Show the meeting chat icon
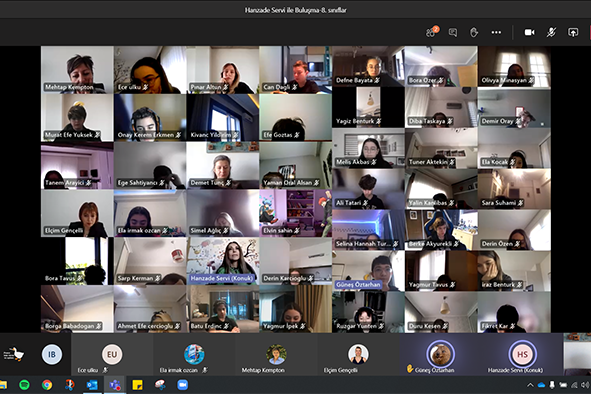 click(453, 32)
